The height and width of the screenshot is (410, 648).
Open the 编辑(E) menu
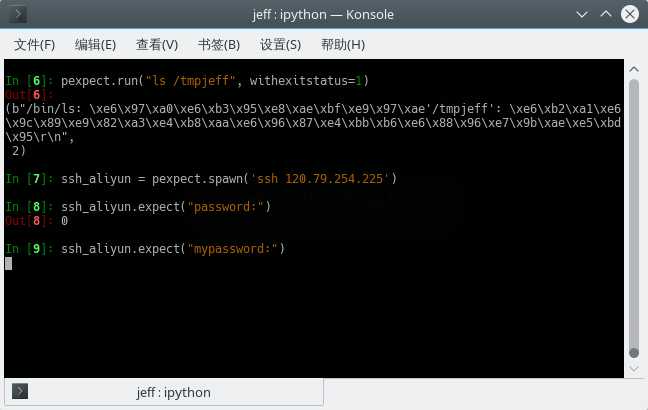pyautogui.click(x=95, y=45)
